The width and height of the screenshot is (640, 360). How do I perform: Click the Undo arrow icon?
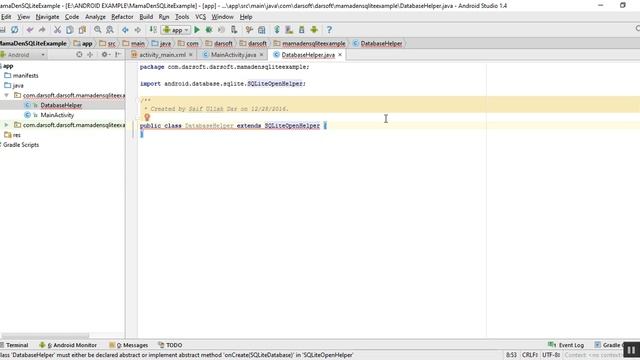tap(30, 30)
